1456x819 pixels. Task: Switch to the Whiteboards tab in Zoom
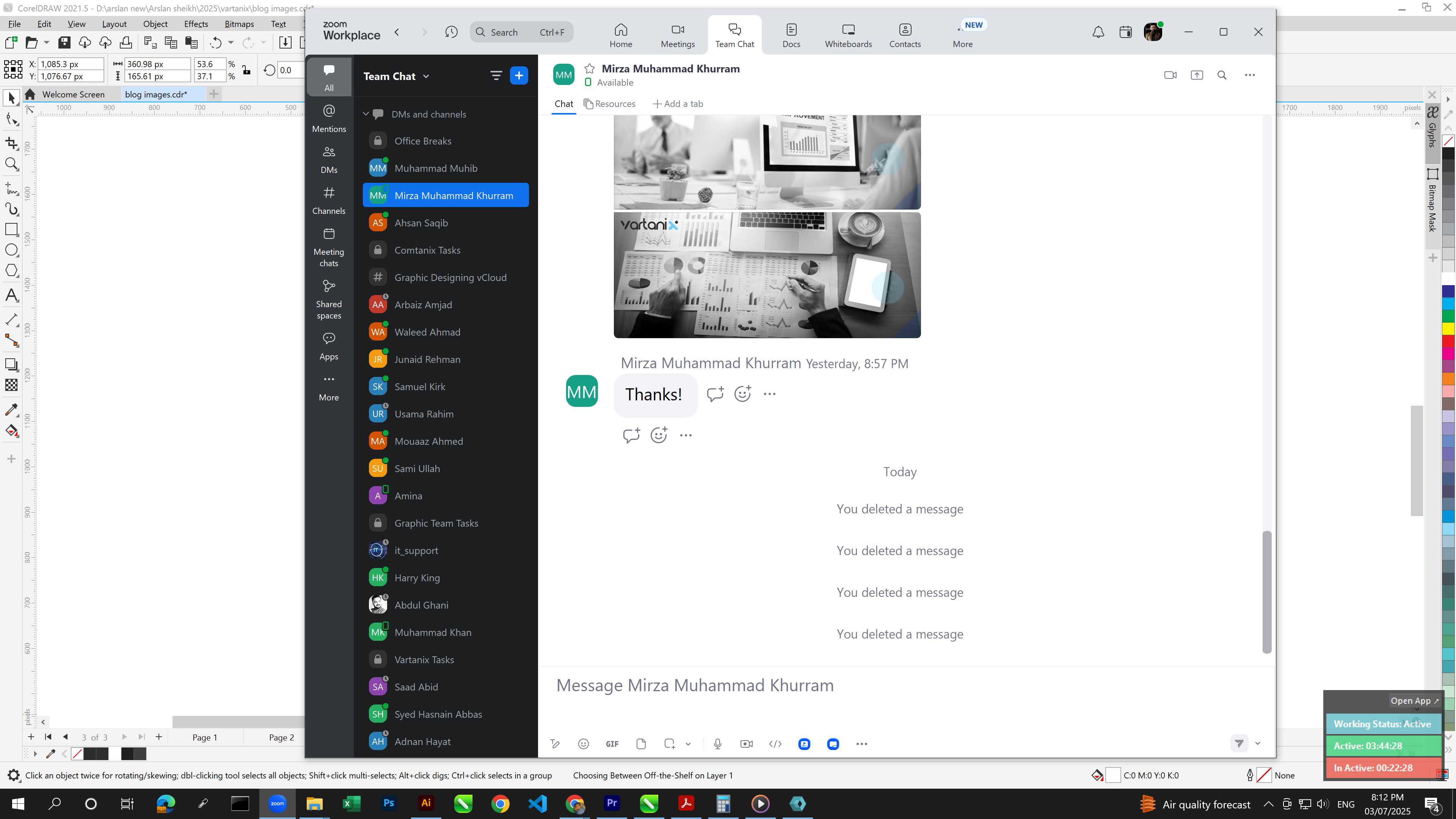849,35
